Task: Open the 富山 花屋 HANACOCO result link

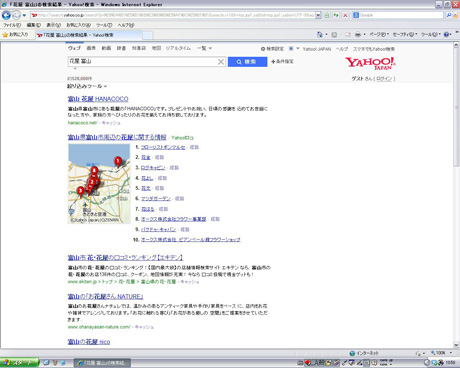Action: click(98, 99)
